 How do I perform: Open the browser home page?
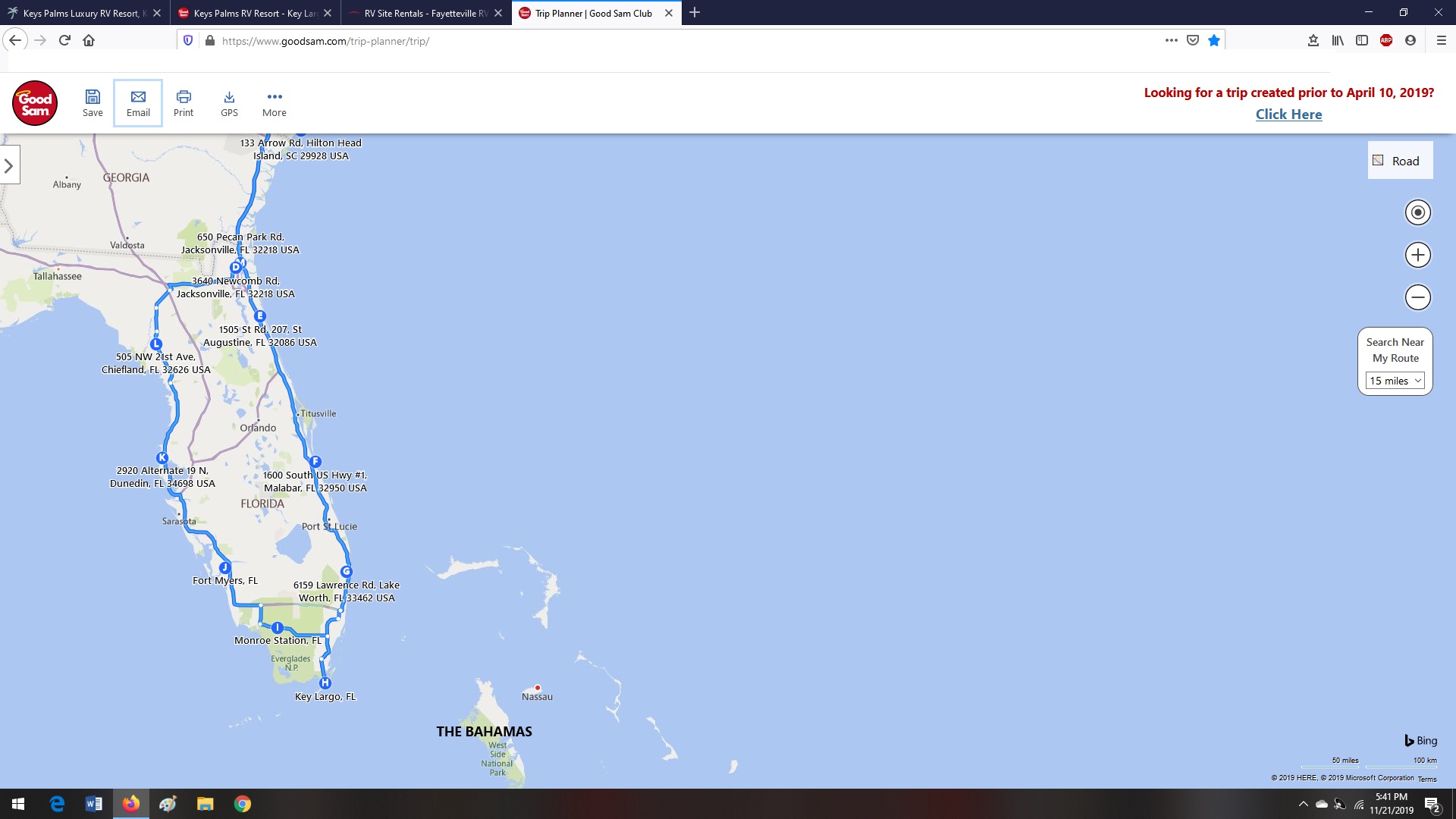coord(89,40)
